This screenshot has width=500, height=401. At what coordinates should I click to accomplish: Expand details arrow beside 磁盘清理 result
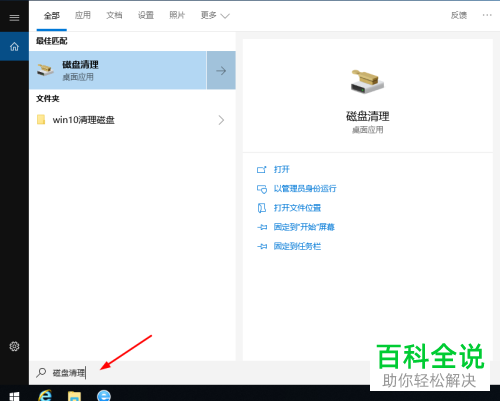click(221, 70)
